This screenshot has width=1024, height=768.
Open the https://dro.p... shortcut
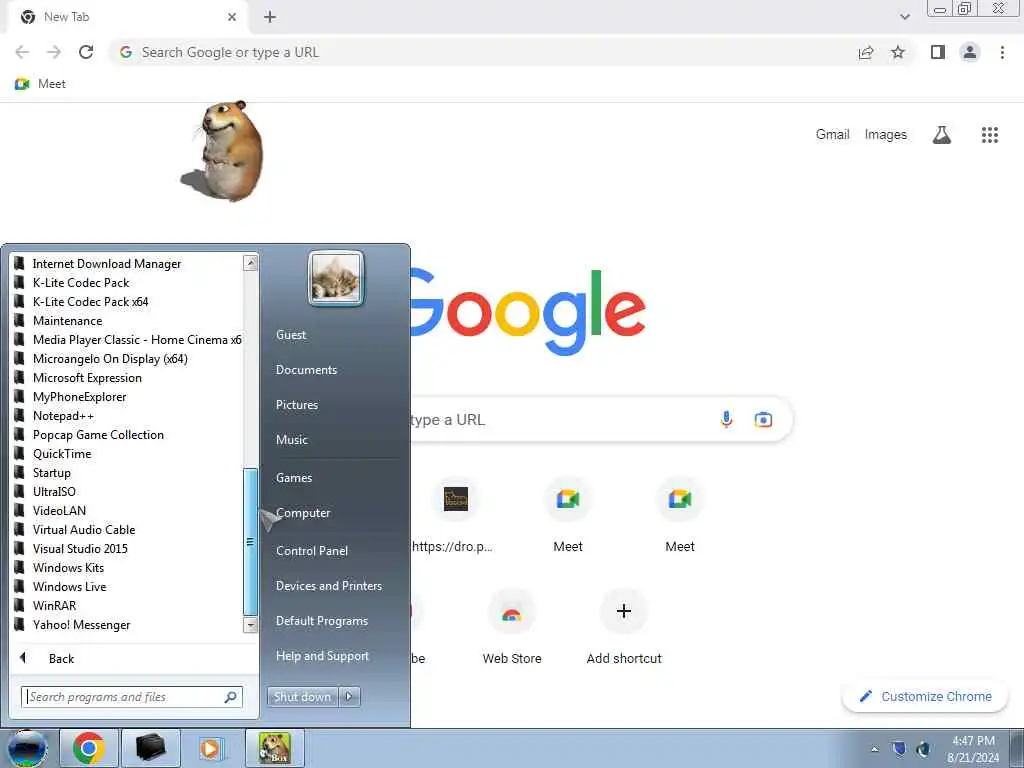click(x=455, y=516)
